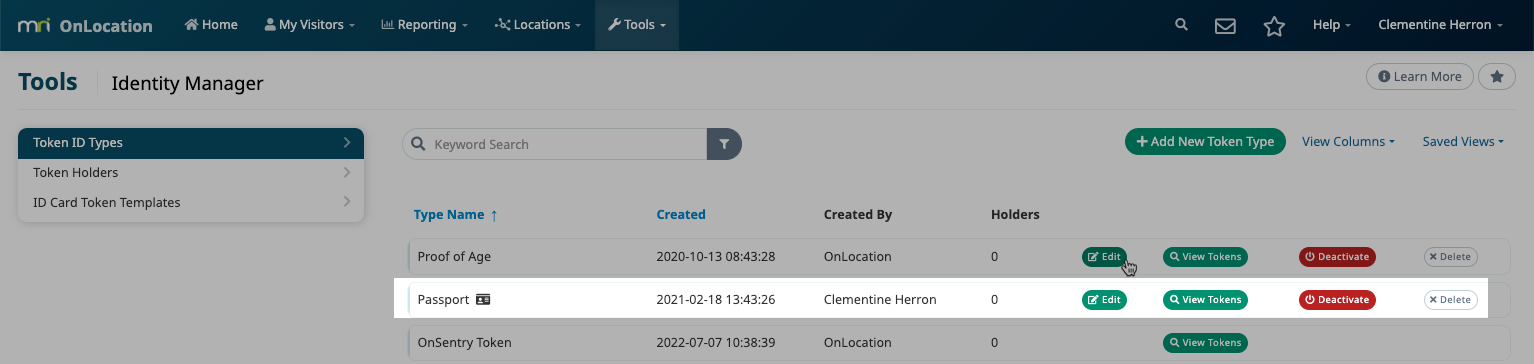The width and height of the screenshot is (1534, 364).
Task: Edit the Passport token type
Action: click(x=1104, y=299)
